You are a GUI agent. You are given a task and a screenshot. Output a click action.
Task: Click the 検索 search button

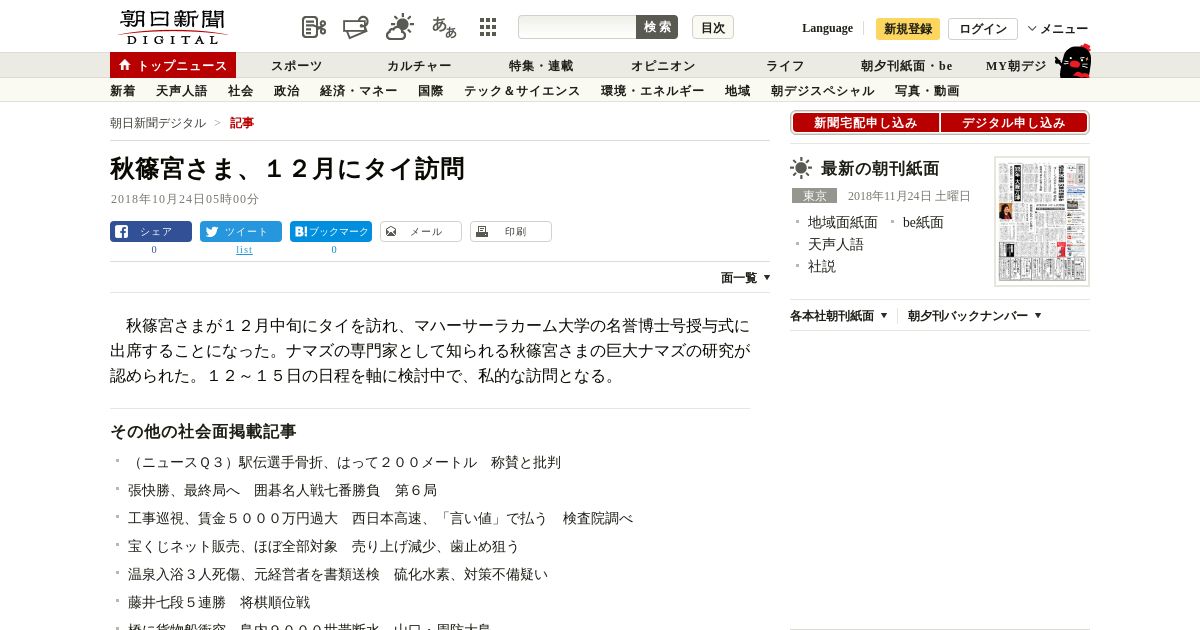pos(657,27)
